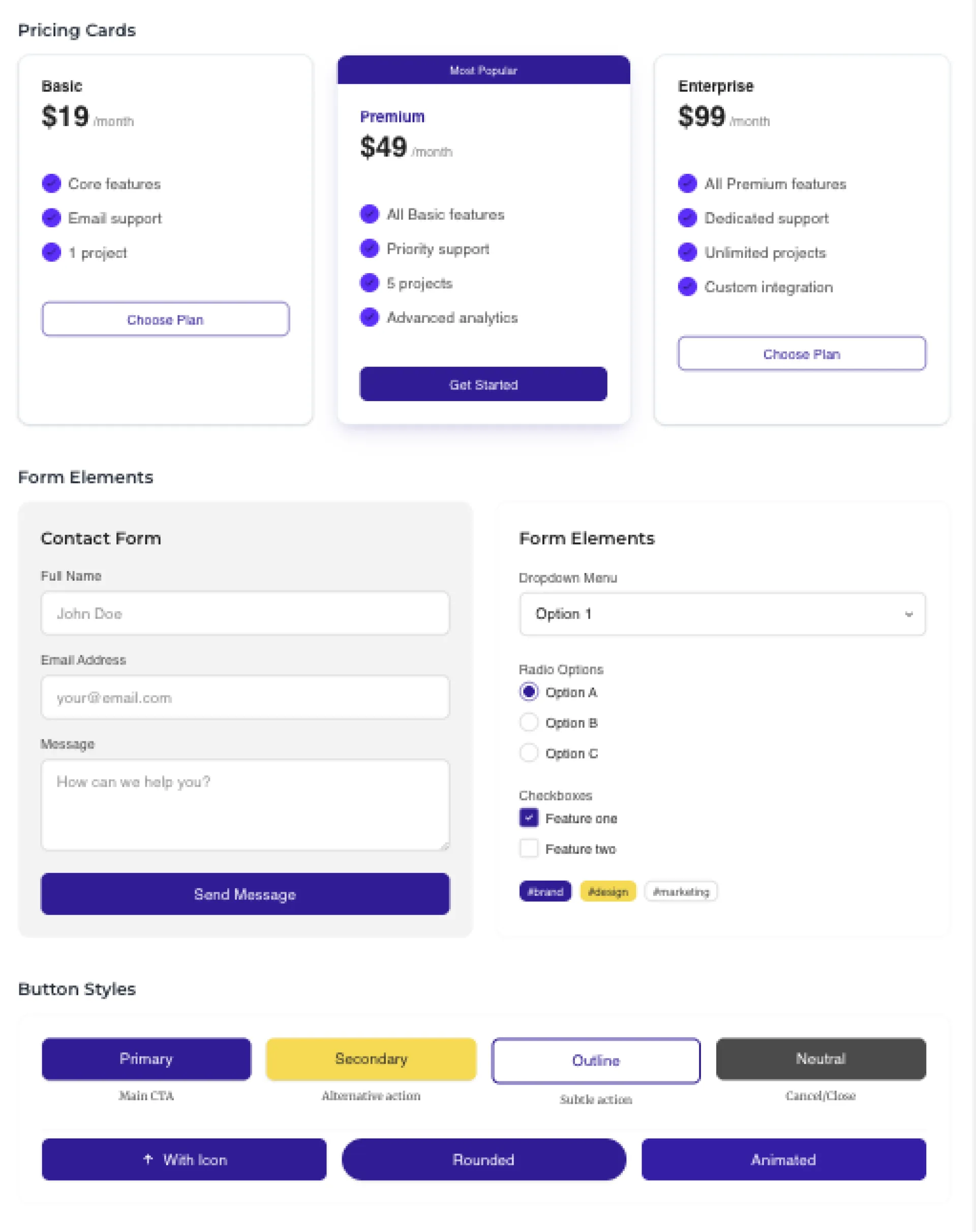976x1232 pixels.
Task: Click the checkmark icon next to Priority support
Action: tap(369, 248)
